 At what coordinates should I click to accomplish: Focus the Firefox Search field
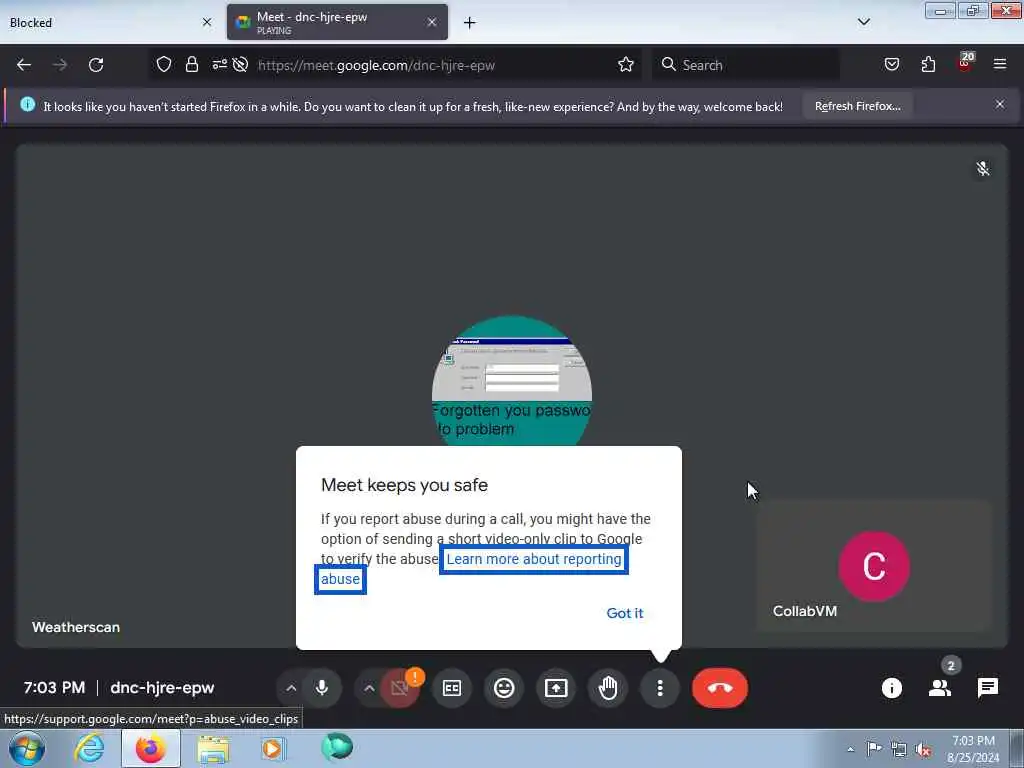click(746, 65)
